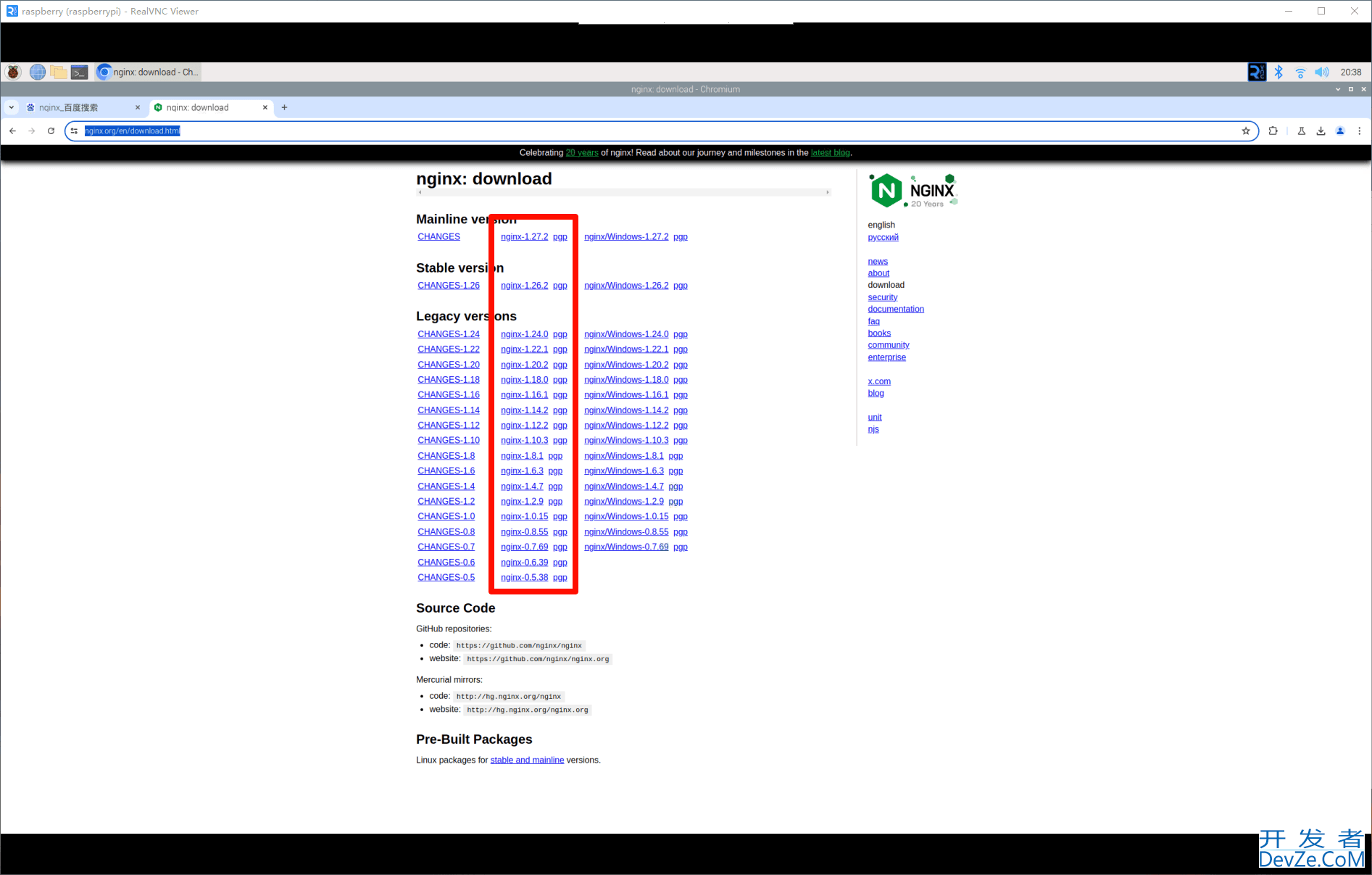Open the blog sidebar link
Screen dimensions: 1372x875
(876, 394)
